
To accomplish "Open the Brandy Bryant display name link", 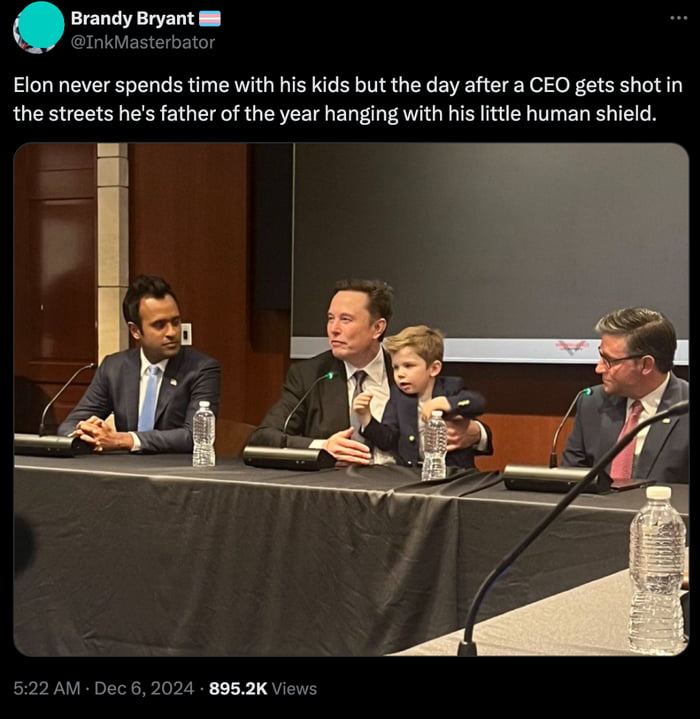I will coord(132,19).
